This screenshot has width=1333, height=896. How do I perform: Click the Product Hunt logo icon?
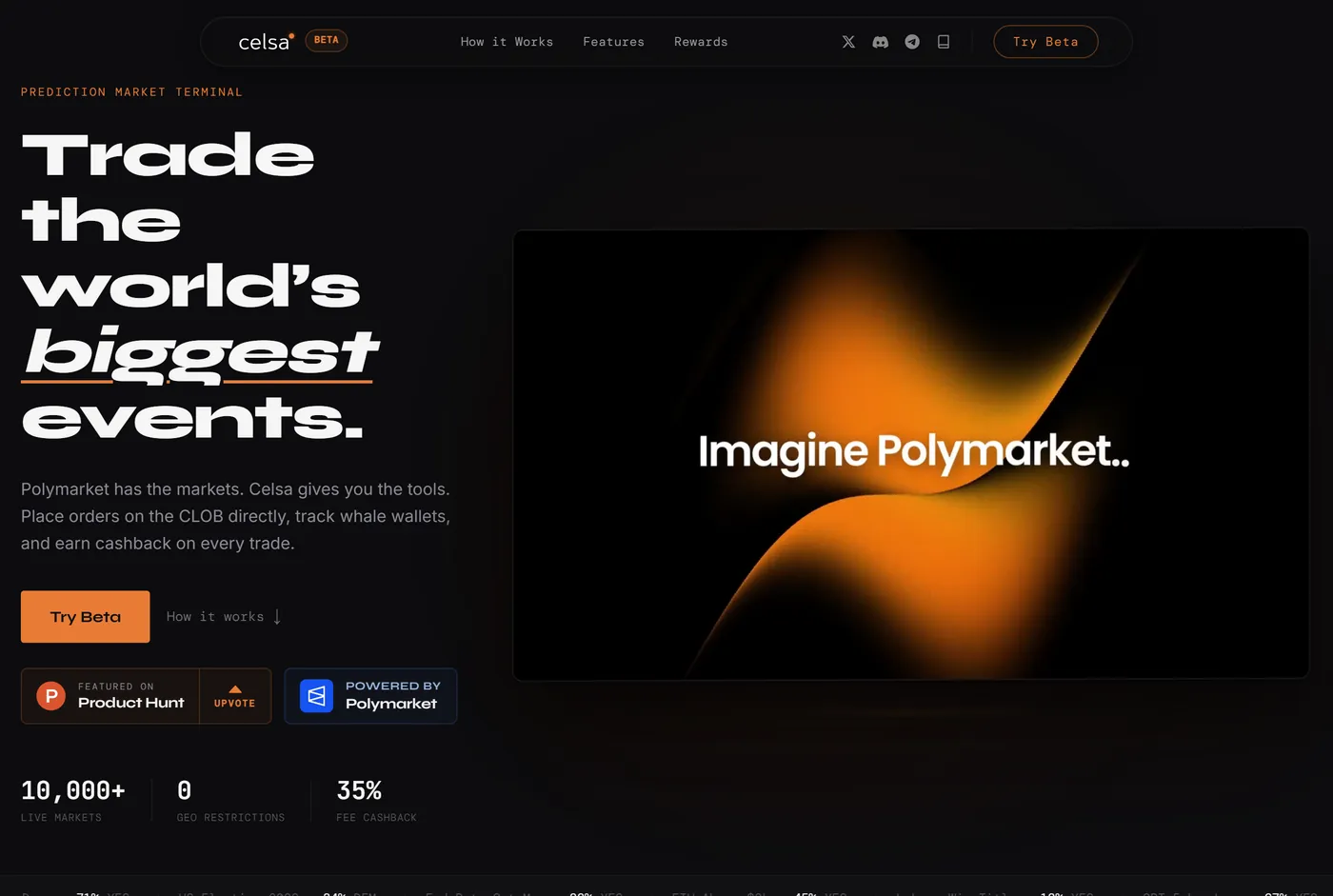coord(51,696)
